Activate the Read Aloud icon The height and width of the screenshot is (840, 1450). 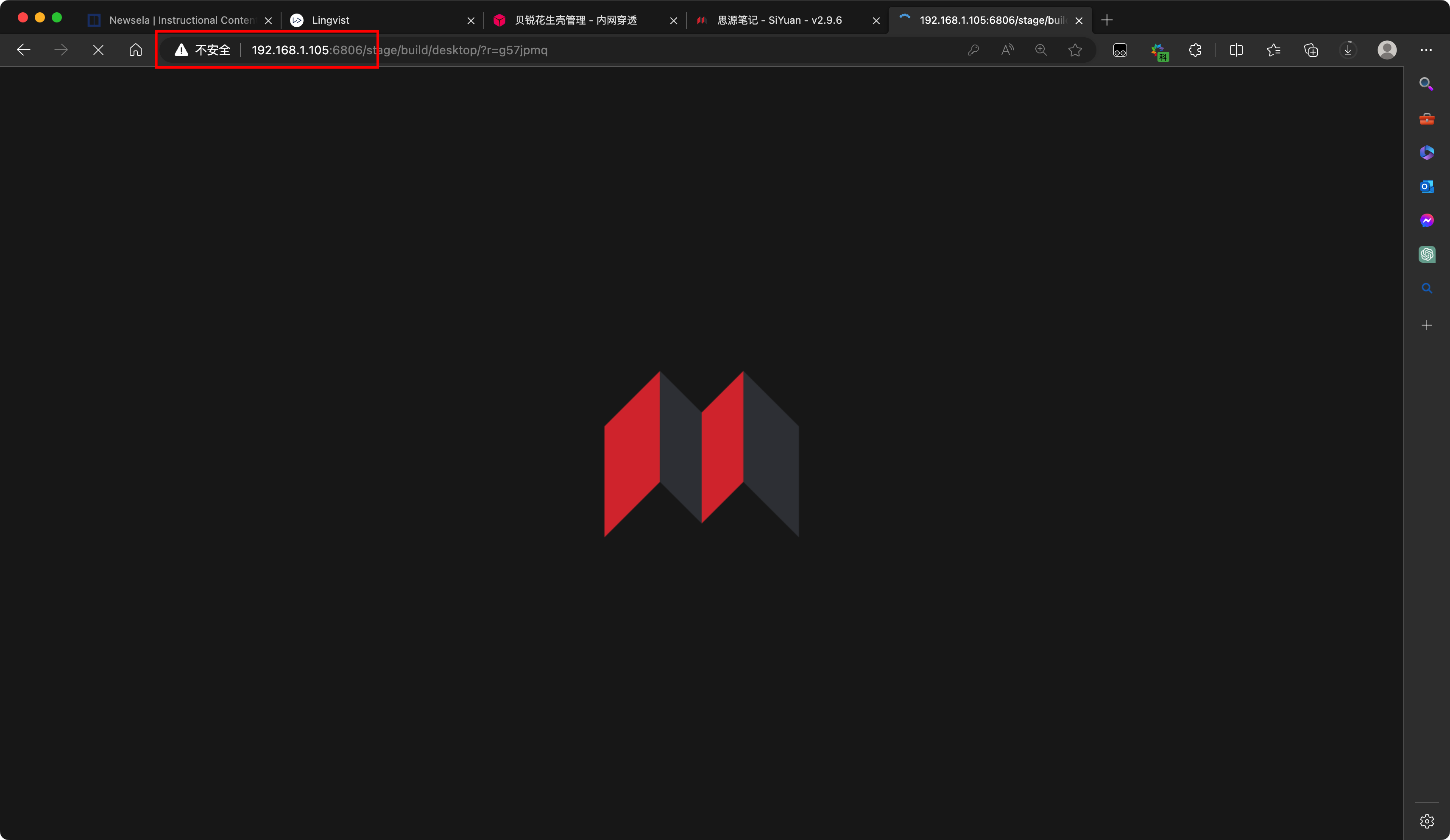pyautogui.click(x=1007, y=50)
